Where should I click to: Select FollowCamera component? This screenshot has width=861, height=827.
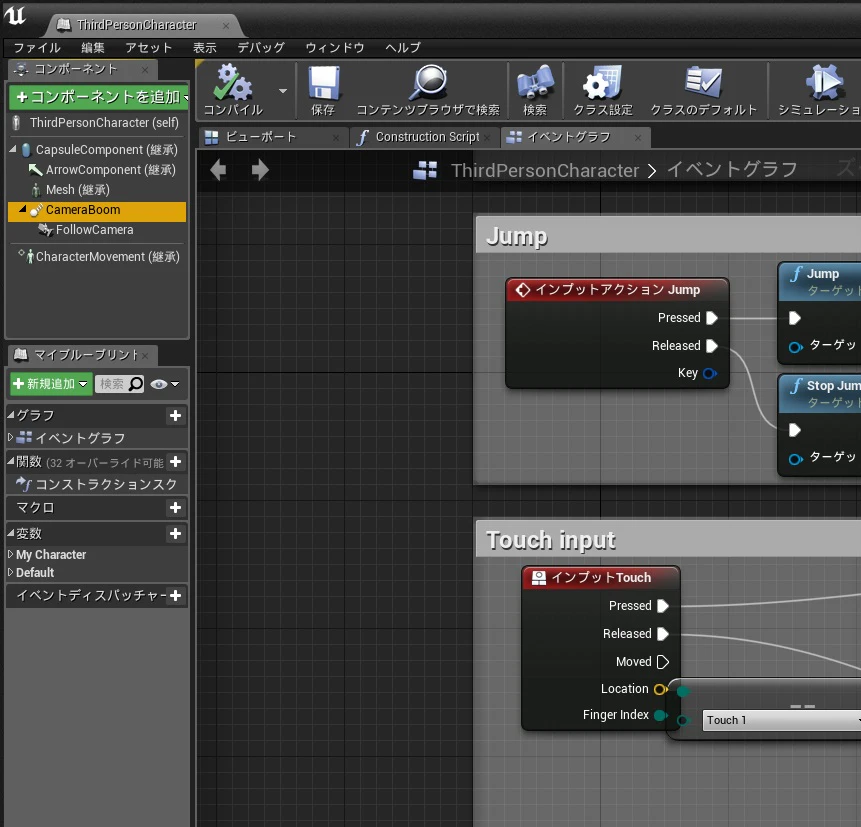[94, 230]
